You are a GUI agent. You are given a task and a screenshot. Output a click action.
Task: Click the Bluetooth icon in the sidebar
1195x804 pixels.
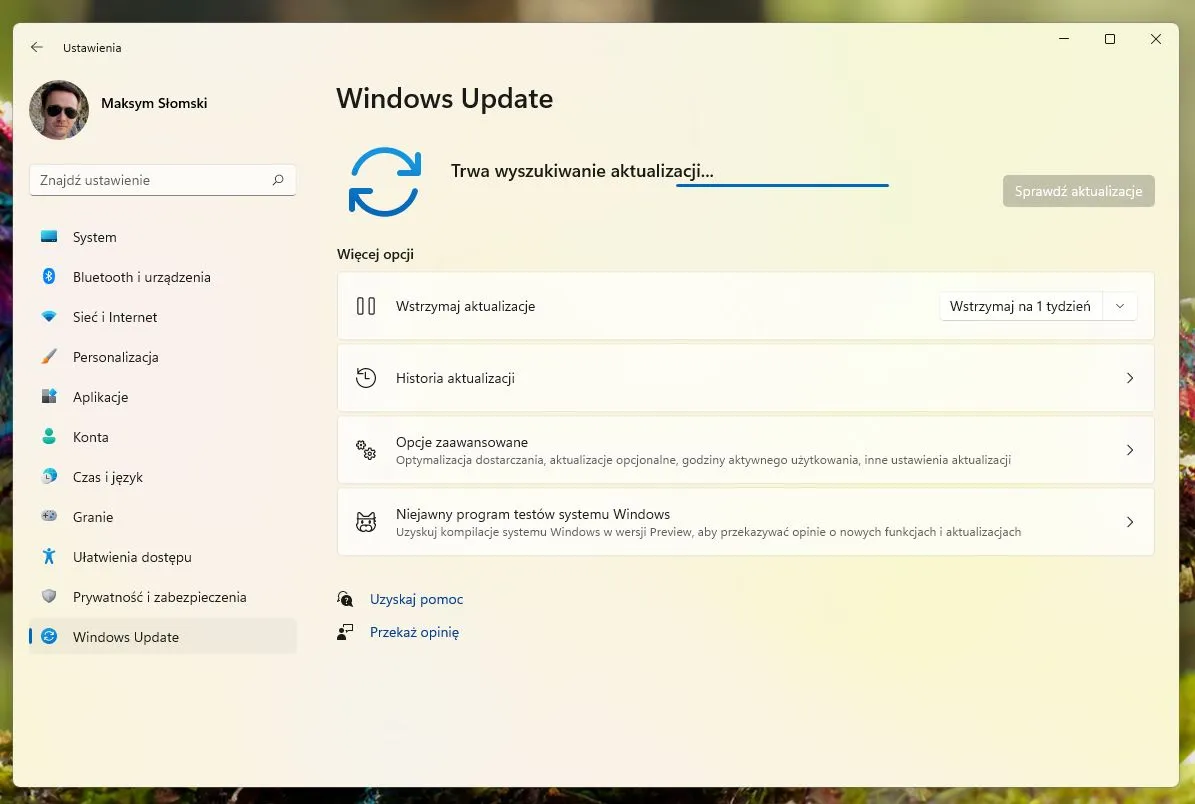point(49,277)
